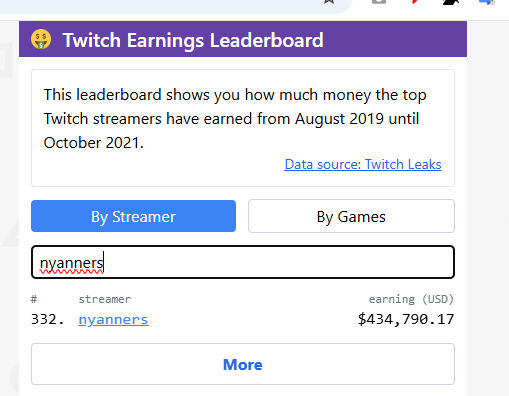509x396 pixels.
Task: Bookmark this page with the star icon
Action: 329,2
